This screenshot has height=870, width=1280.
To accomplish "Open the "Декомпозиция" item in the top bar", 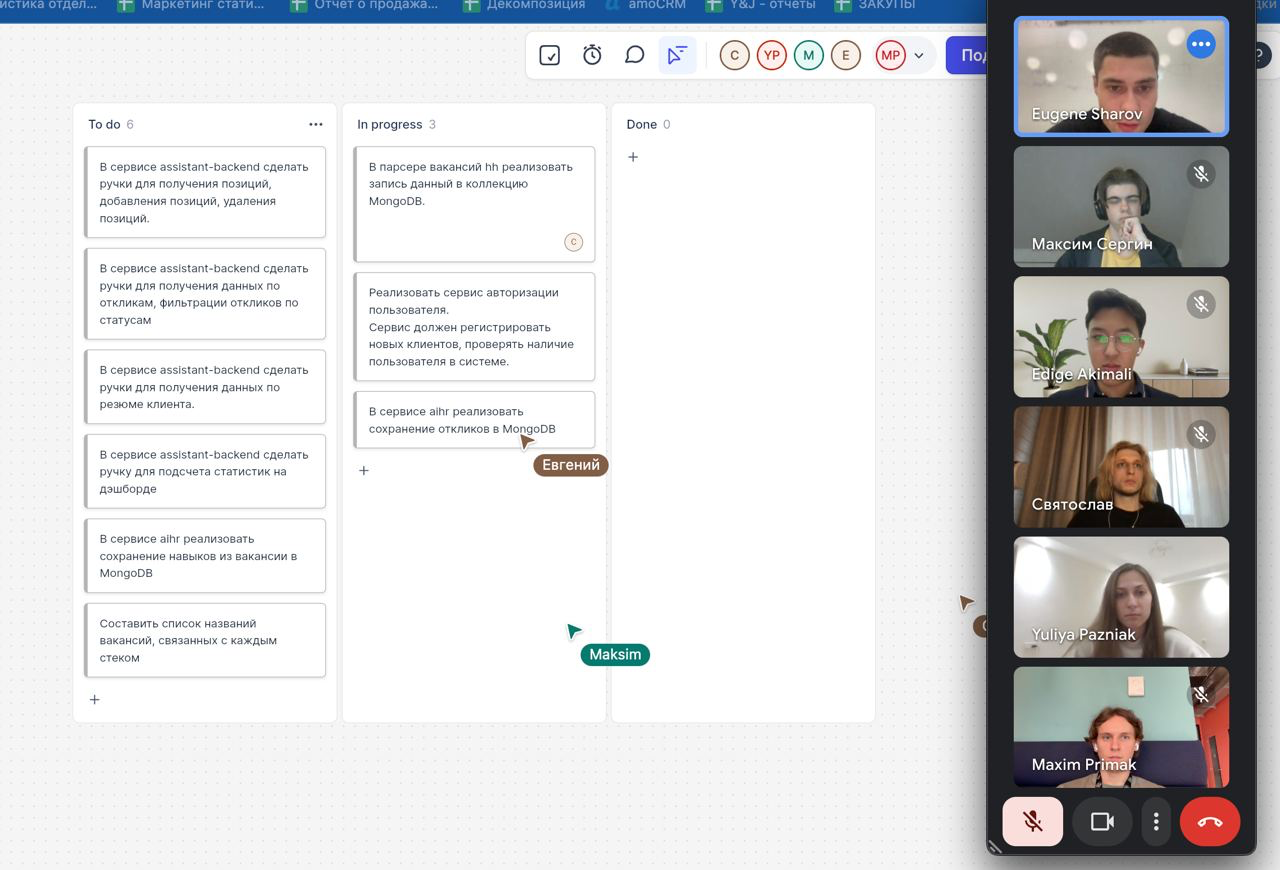I will (524, 5).
